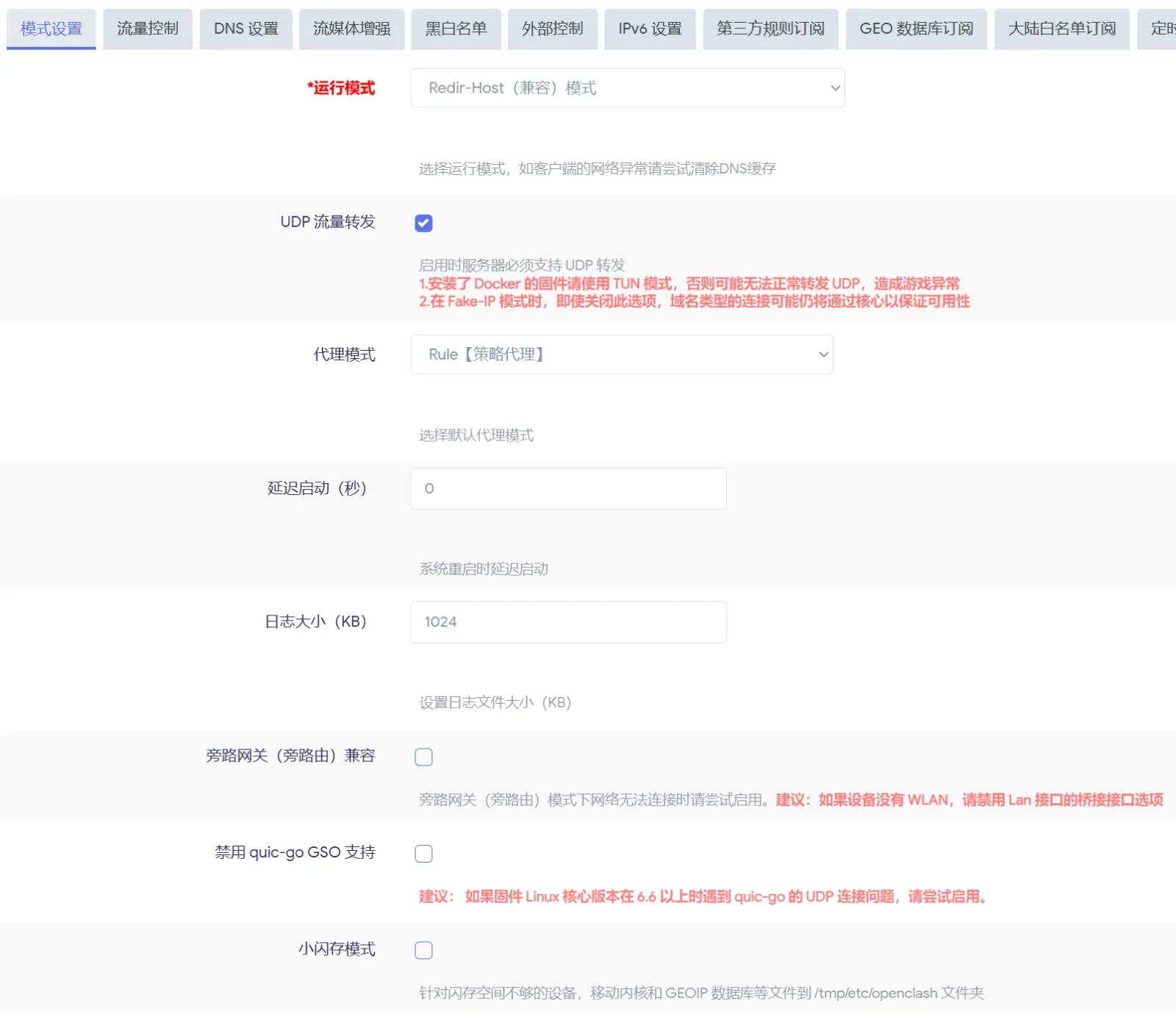Click the chevron on 代理模式 selector
Screen dimensions: 1176x1028
click(823, 354)
